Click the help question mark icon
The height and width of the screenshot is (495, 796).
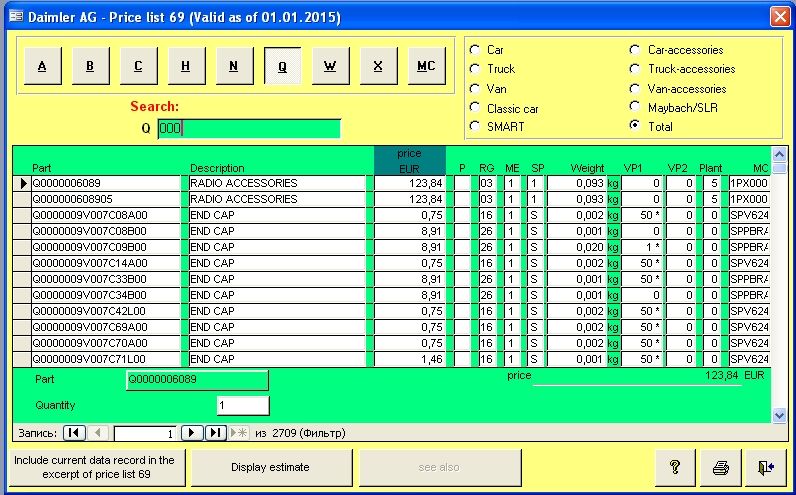pyautogui.click(x=675, y=467)
